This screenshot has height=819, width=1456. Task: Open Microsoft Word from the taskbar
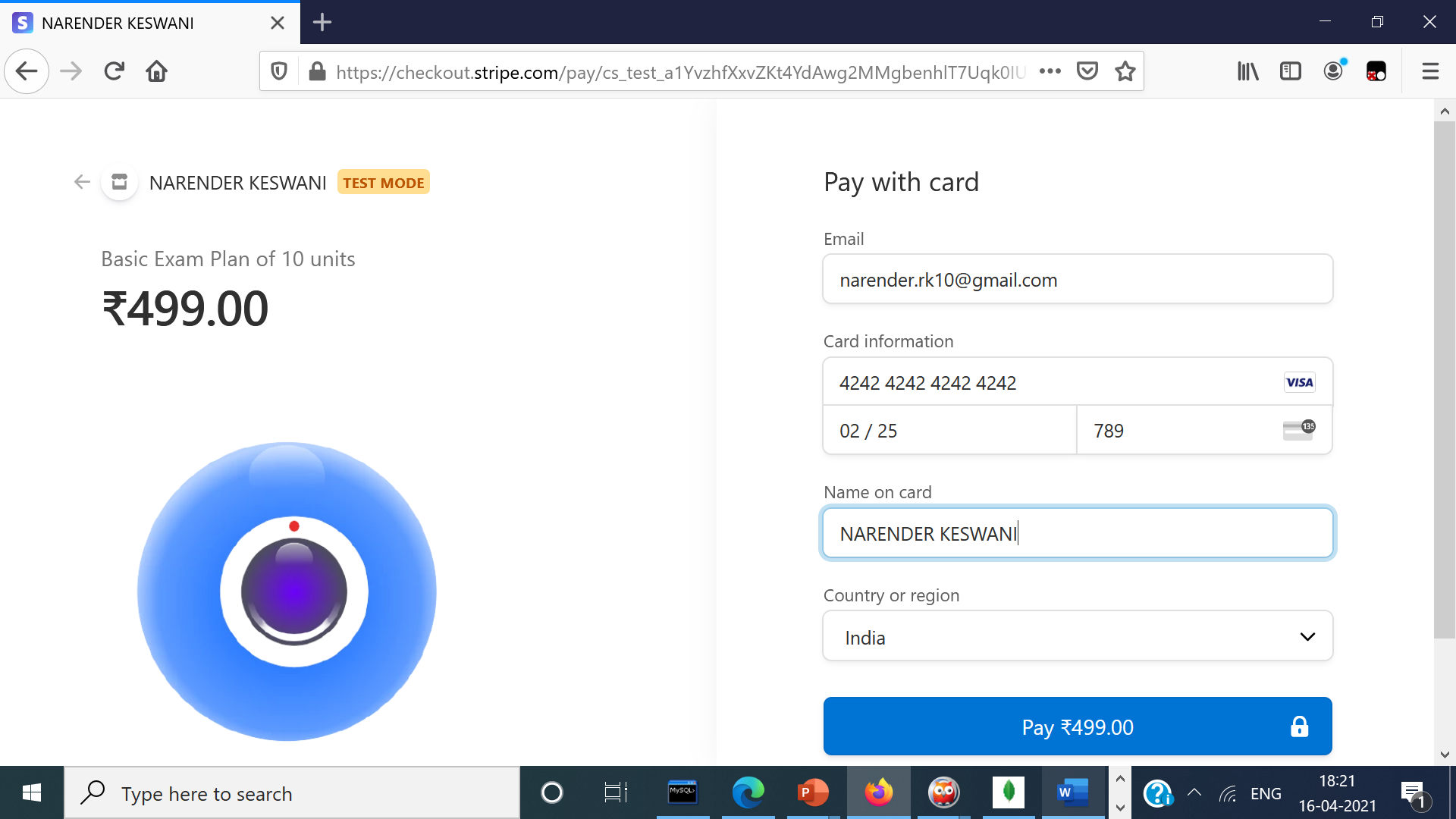[x=1072, y=793]
